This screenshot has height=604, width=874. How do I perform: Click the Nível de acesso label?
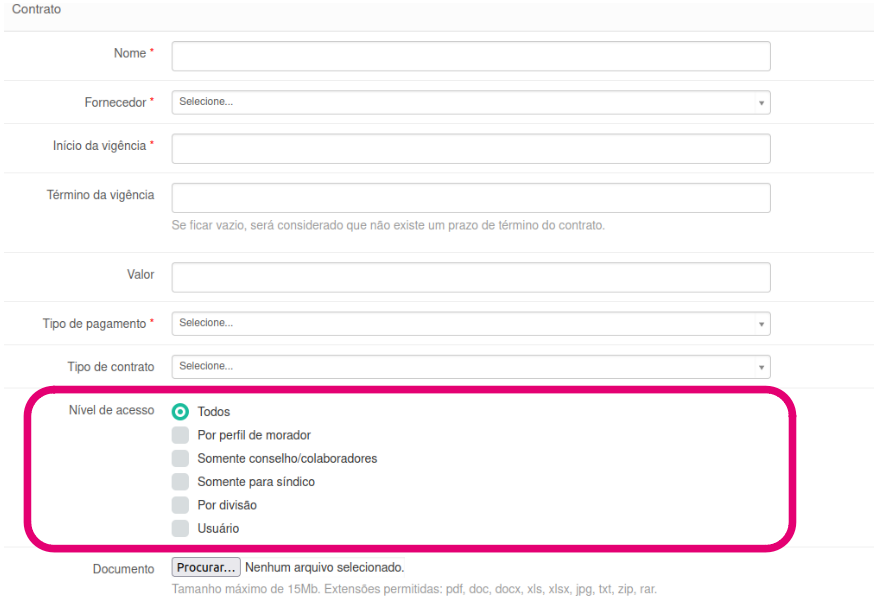click(111, 410)
